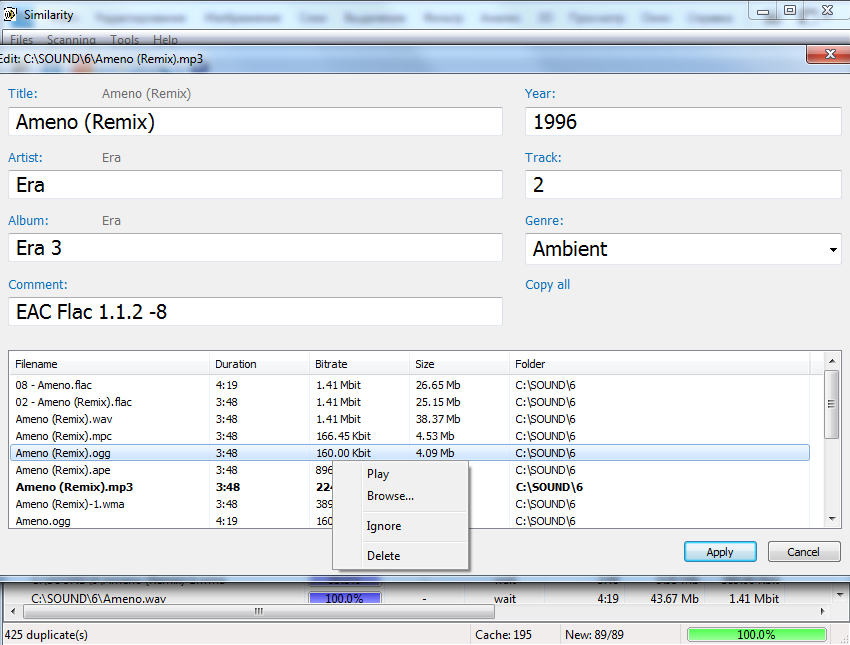Screen dimensions: 850x645
Task: Click the blue Track: label link
Action: click(x=543, y=157)
